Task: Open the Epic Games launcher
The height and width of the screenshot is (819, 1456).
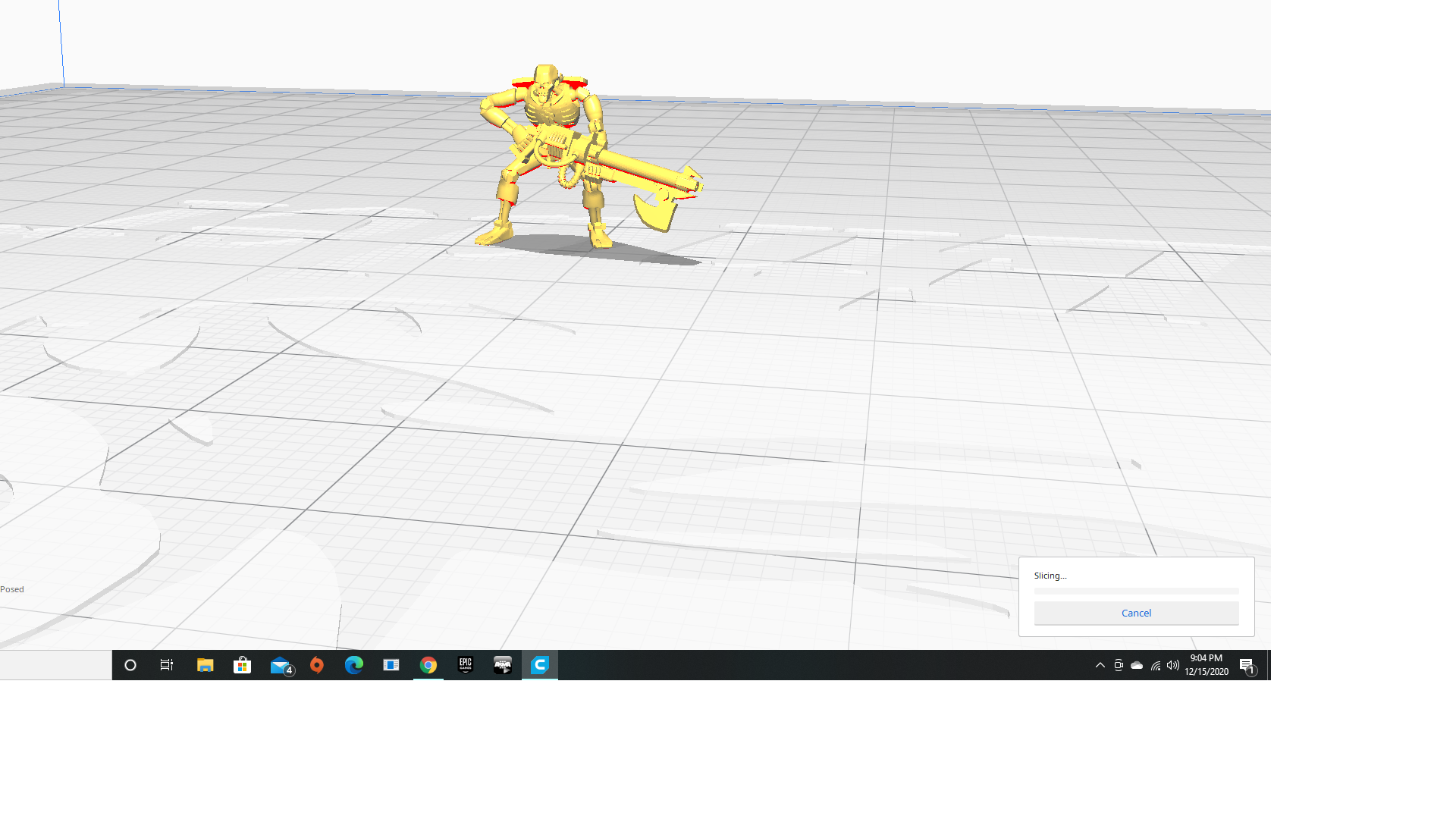Action: [x=465, y=665]
